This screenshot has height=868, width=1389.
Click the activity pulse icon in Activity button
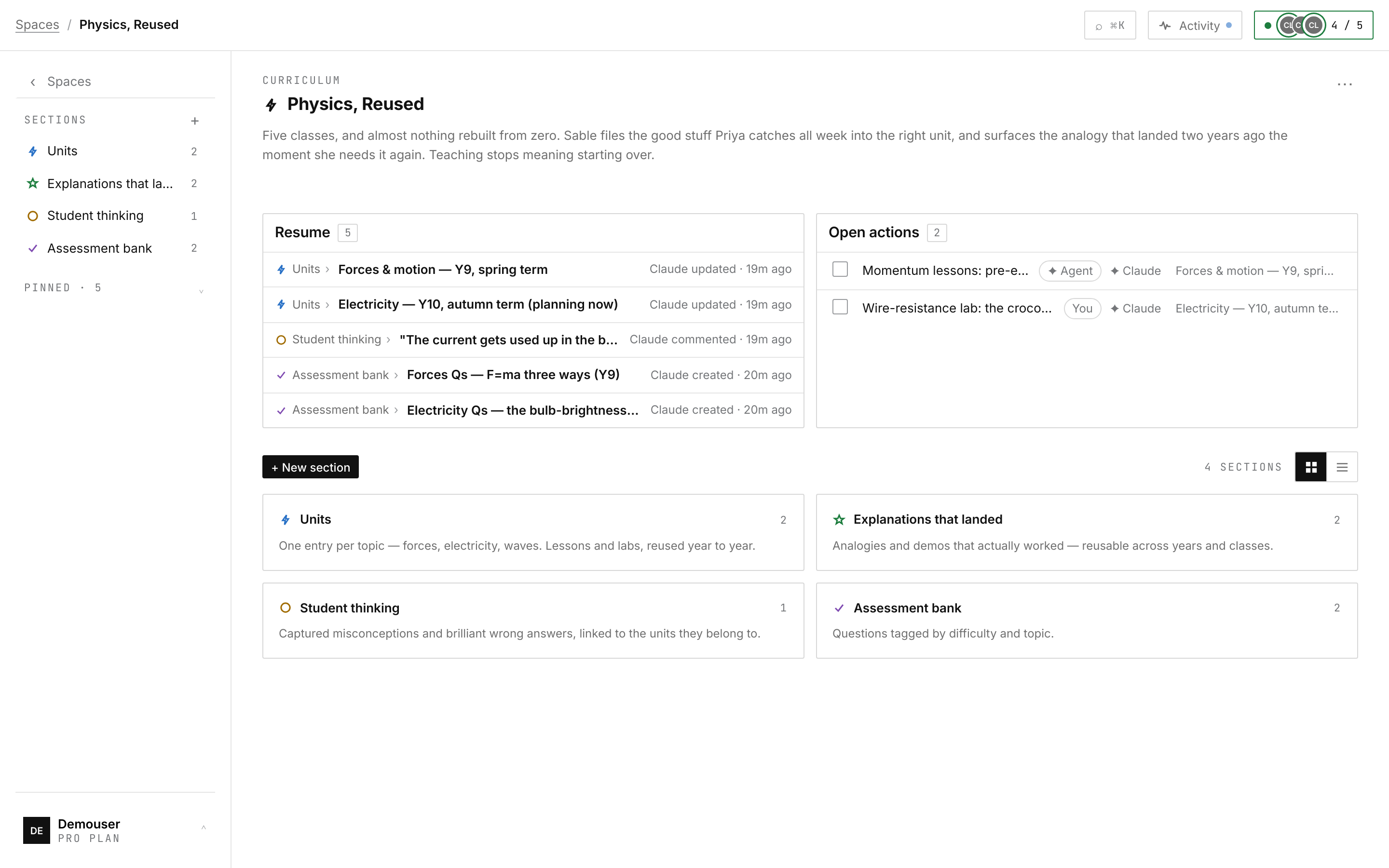coord(1165,26)
